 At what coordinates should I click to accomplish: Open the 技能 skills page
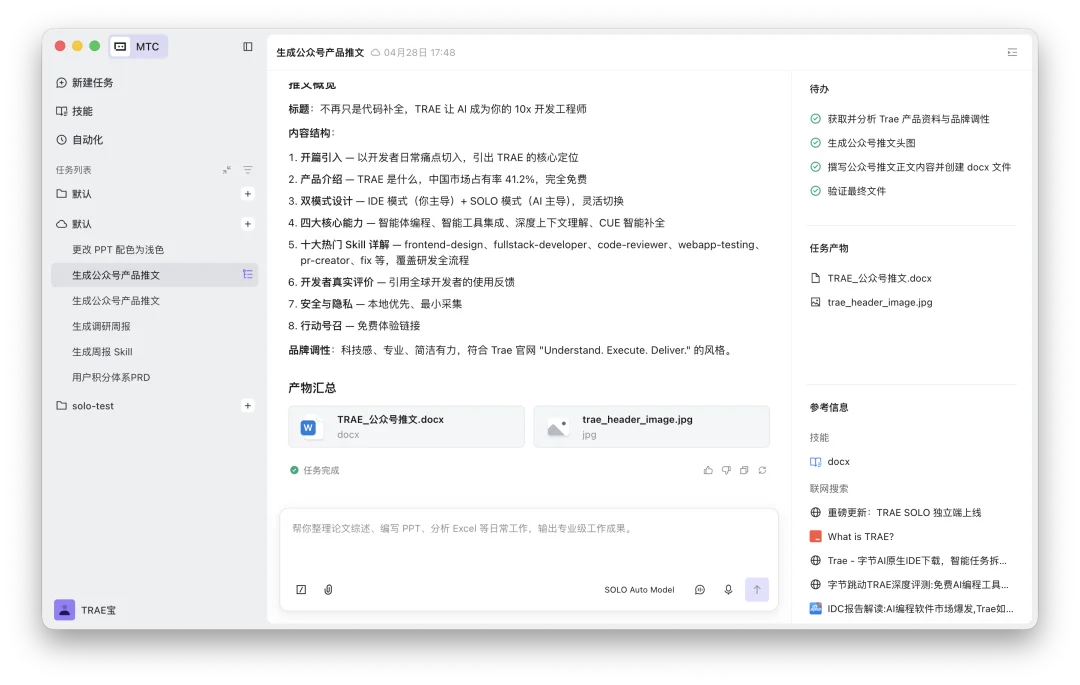[74, 111]
